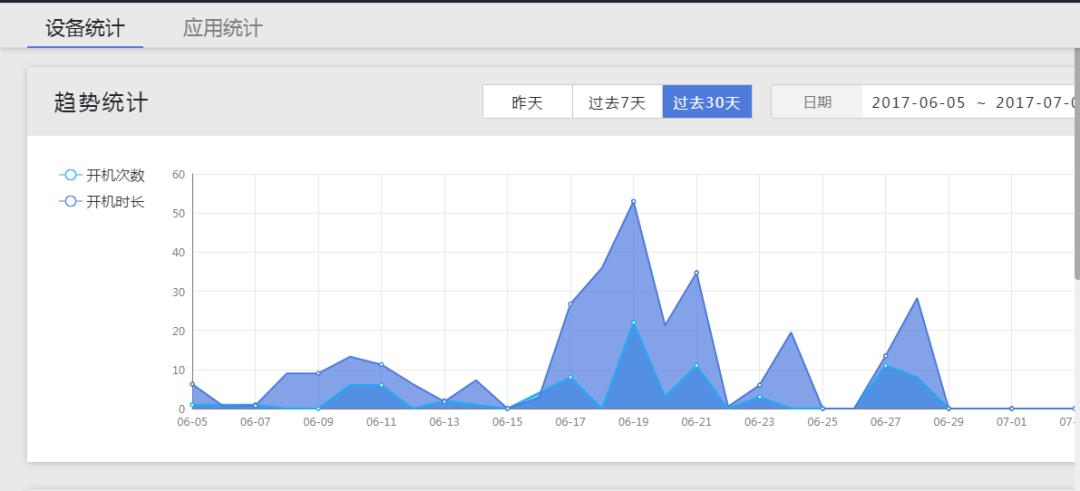
Task: Choose the 过去30天 time range
Action: (x=707, y=102)
